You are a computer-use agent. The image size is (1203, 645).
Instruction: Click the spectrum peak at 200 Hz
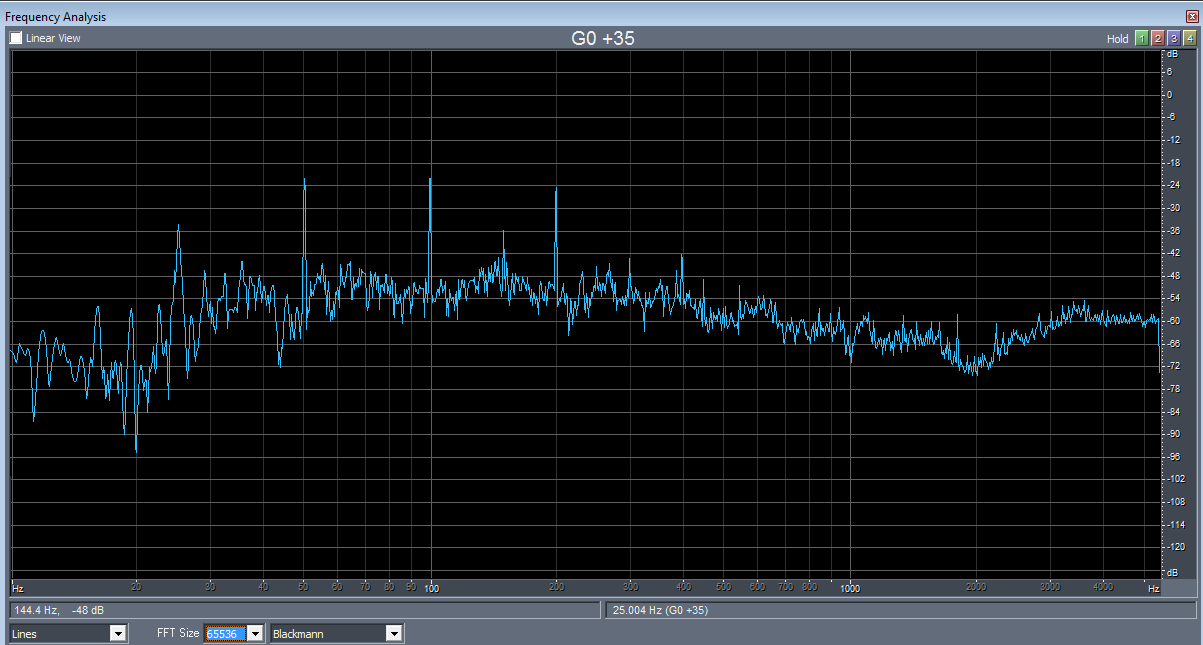[556, 190]
